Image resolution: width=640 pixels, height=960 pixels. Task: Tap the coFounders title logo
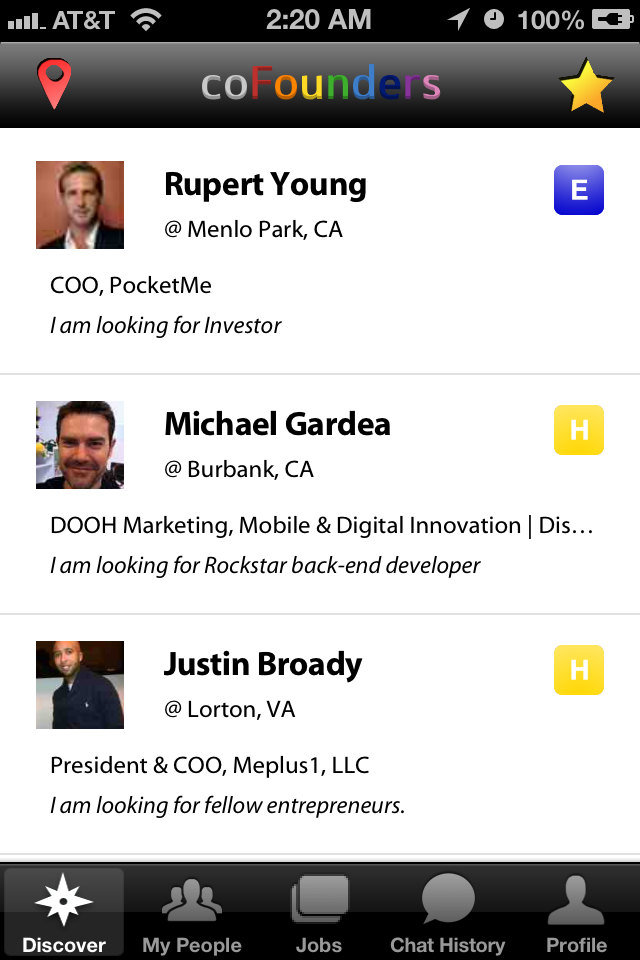click(x=320, y=86)
